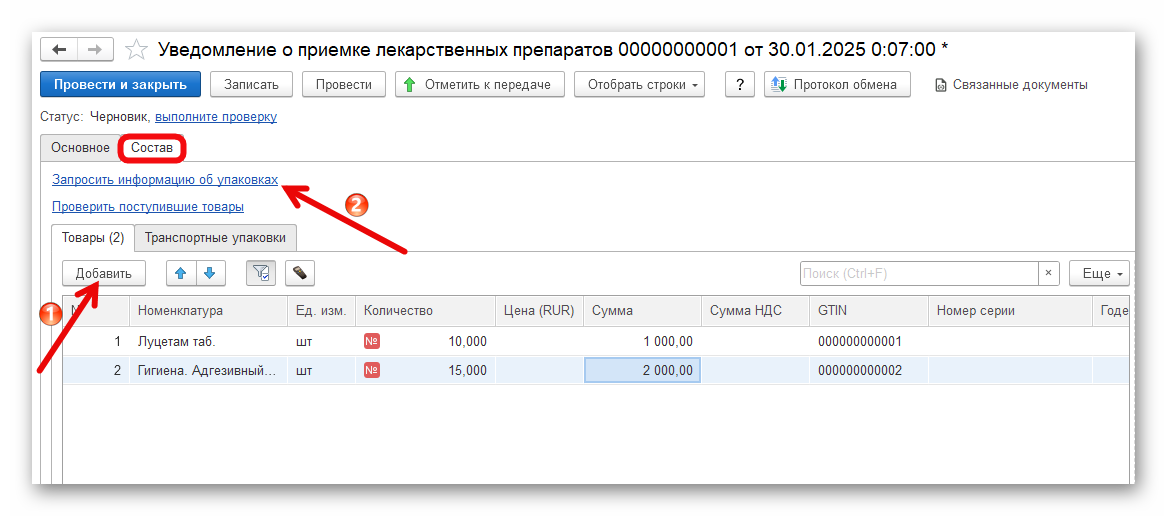Switch to the Состав tab

152,147
